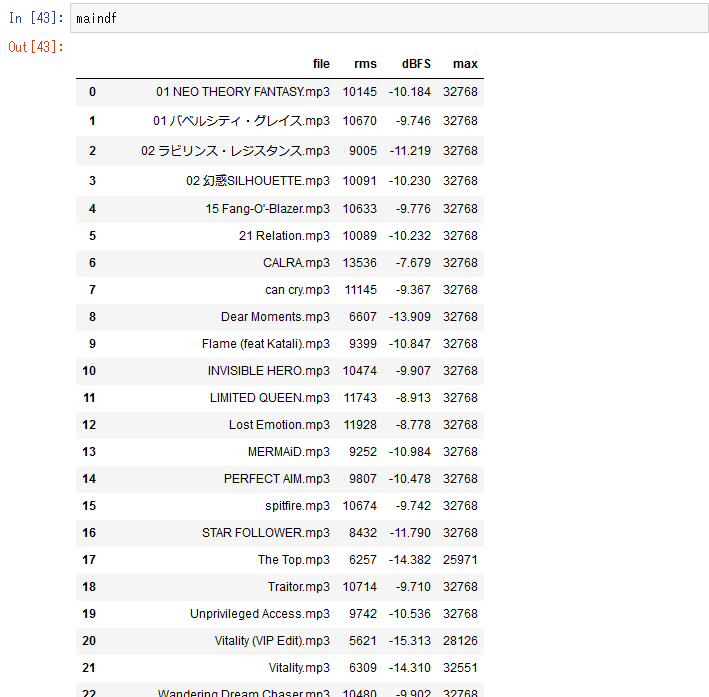Image resolution: width=709 pixels, height=697 pixels.
Task: Click file name 21 Relation.mp3
Action: click(284, 236)
